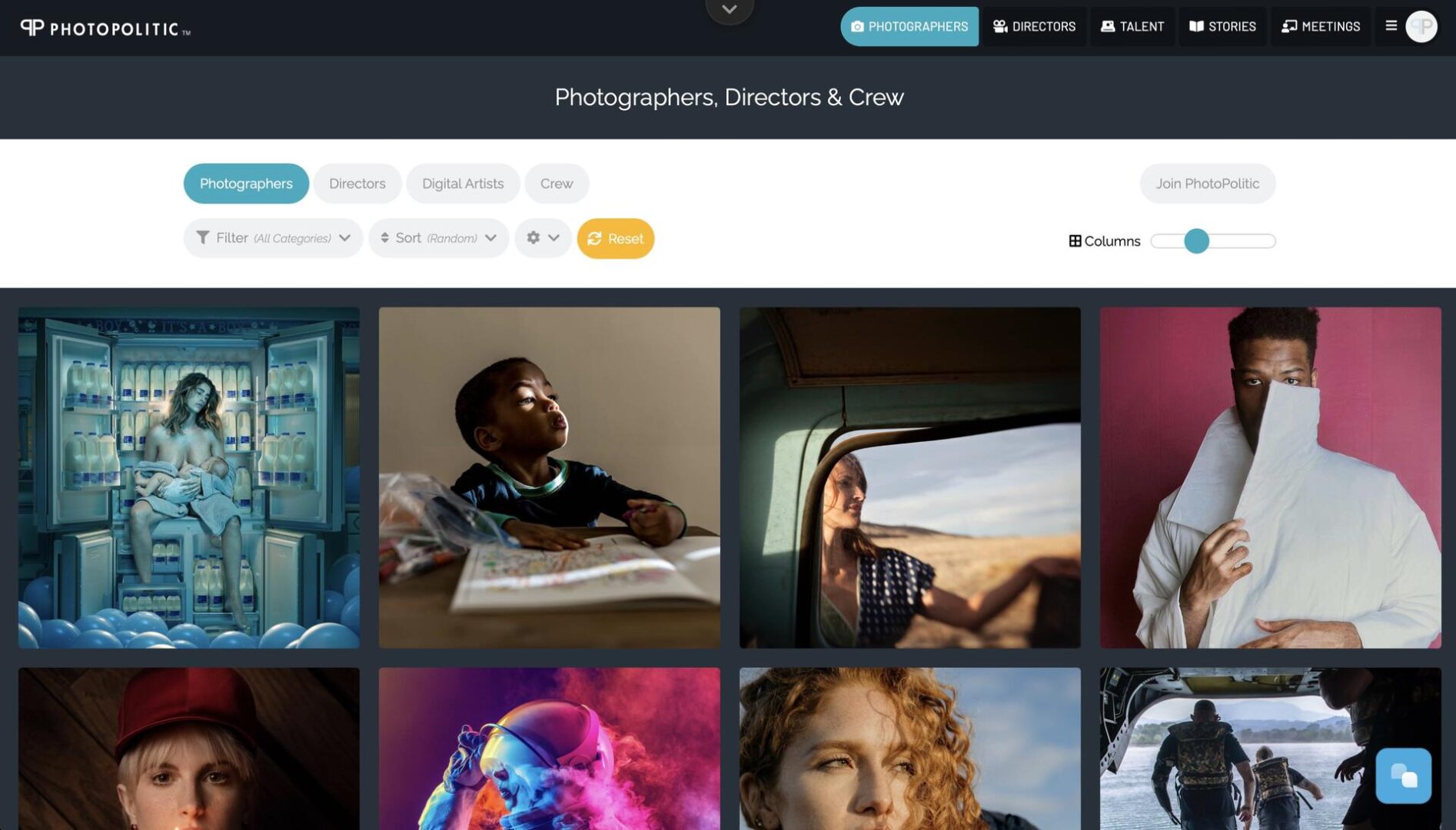1456x830 pixels.
Task: Open the woman in truck mirror photo
Action: pos(910,478)
